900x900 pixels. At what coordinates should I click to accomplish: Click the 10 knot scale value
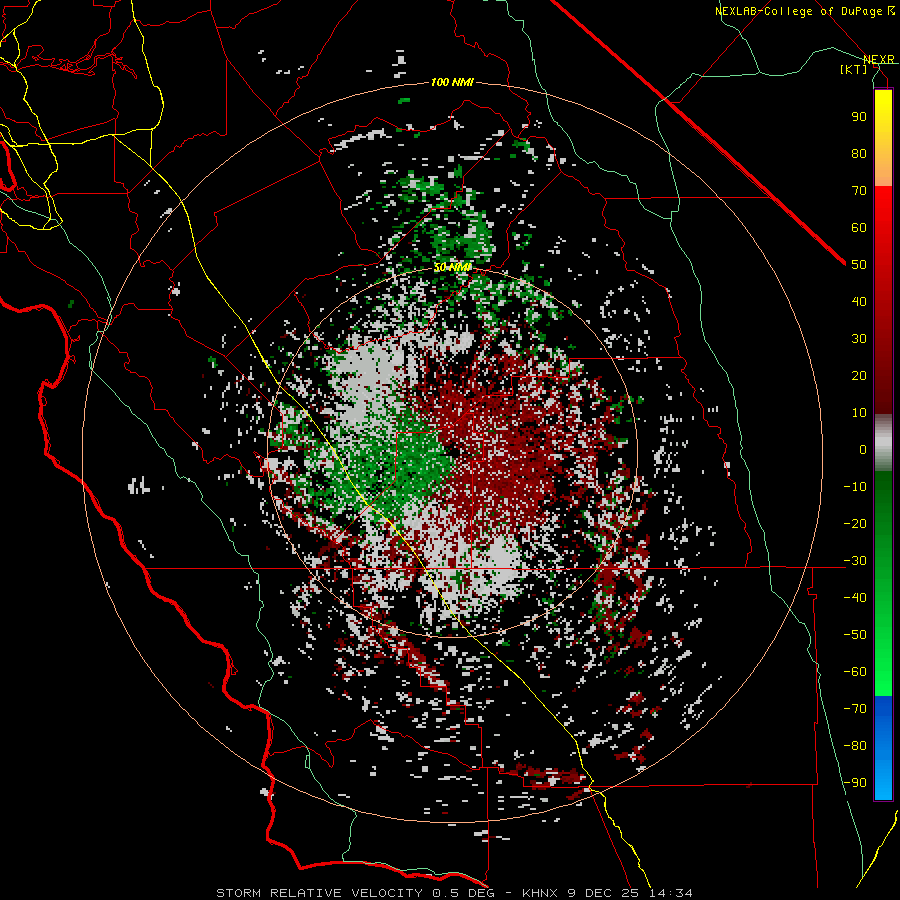click(x=859, y=413)
